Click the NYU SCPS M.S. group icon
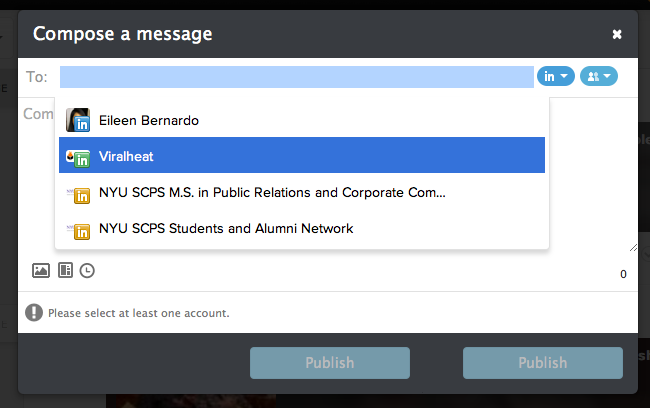The height and width of the screenshot is (408, 650). click(79, 193)
